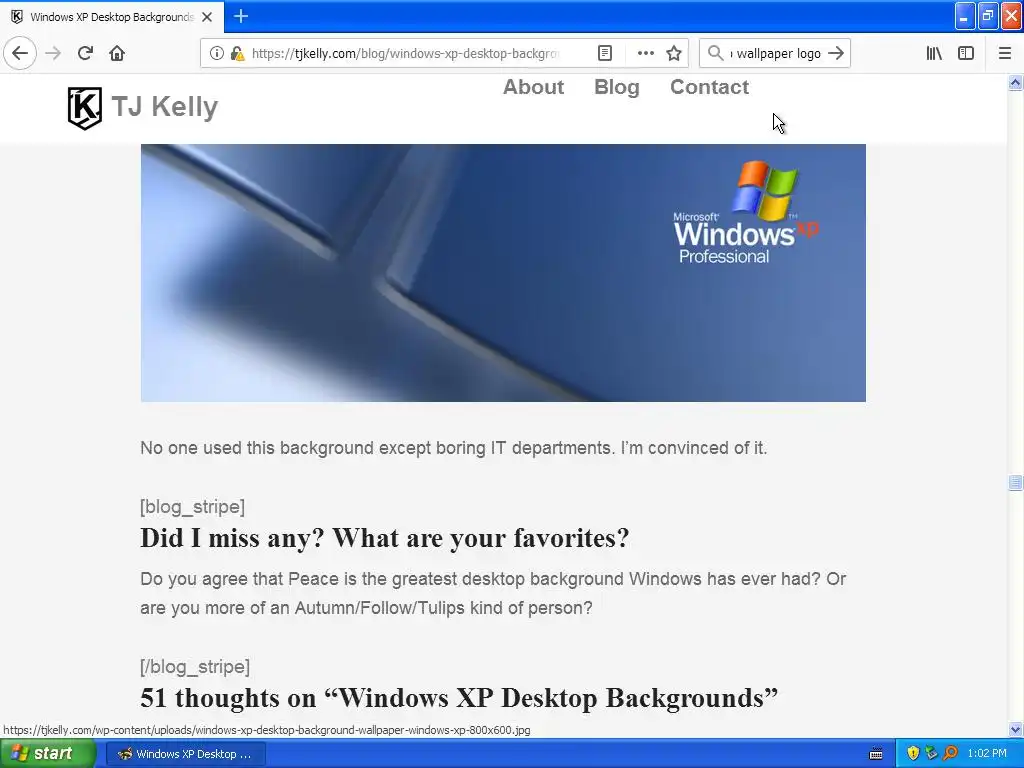Click the '[blog_stripe]' text

click(193, 507)
